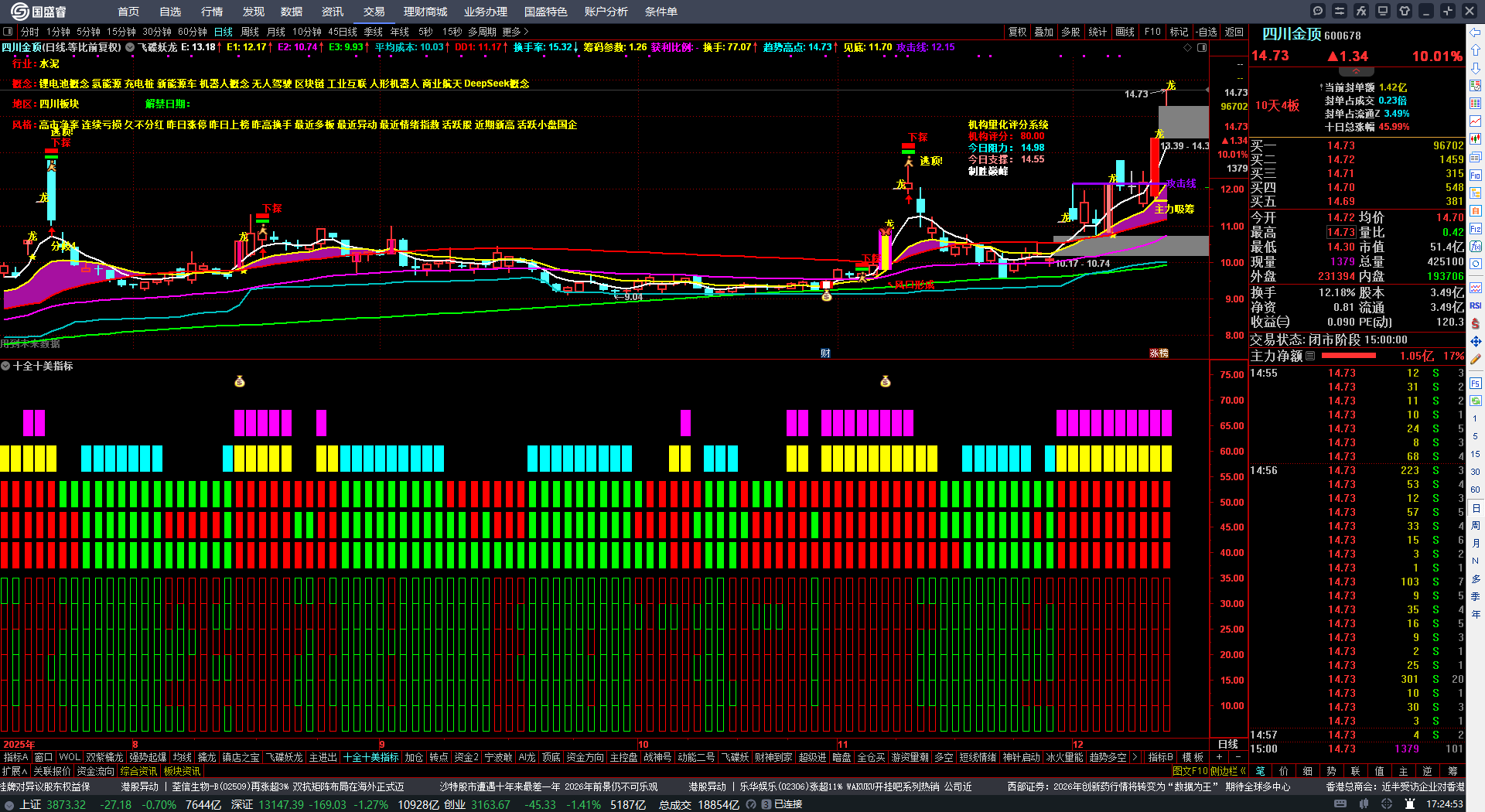Image resolution: width=1485 pixels, height=812 pixels.
Task: Click the blue back arrow in right sidebar
Action: click(x=1476, y=32)
